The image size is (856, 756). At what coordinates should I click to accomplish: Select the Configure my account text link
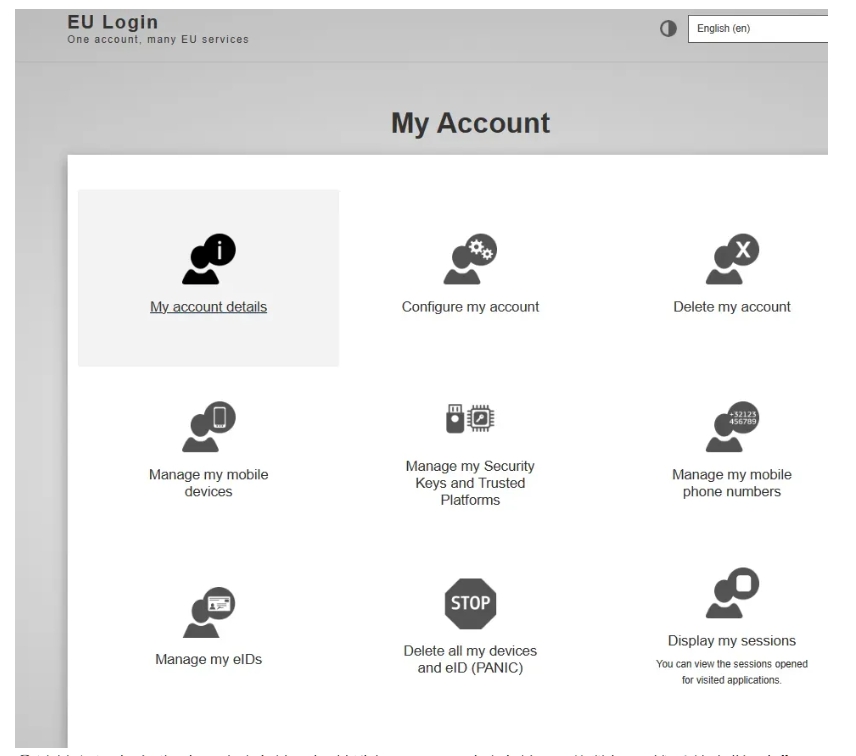470,307
